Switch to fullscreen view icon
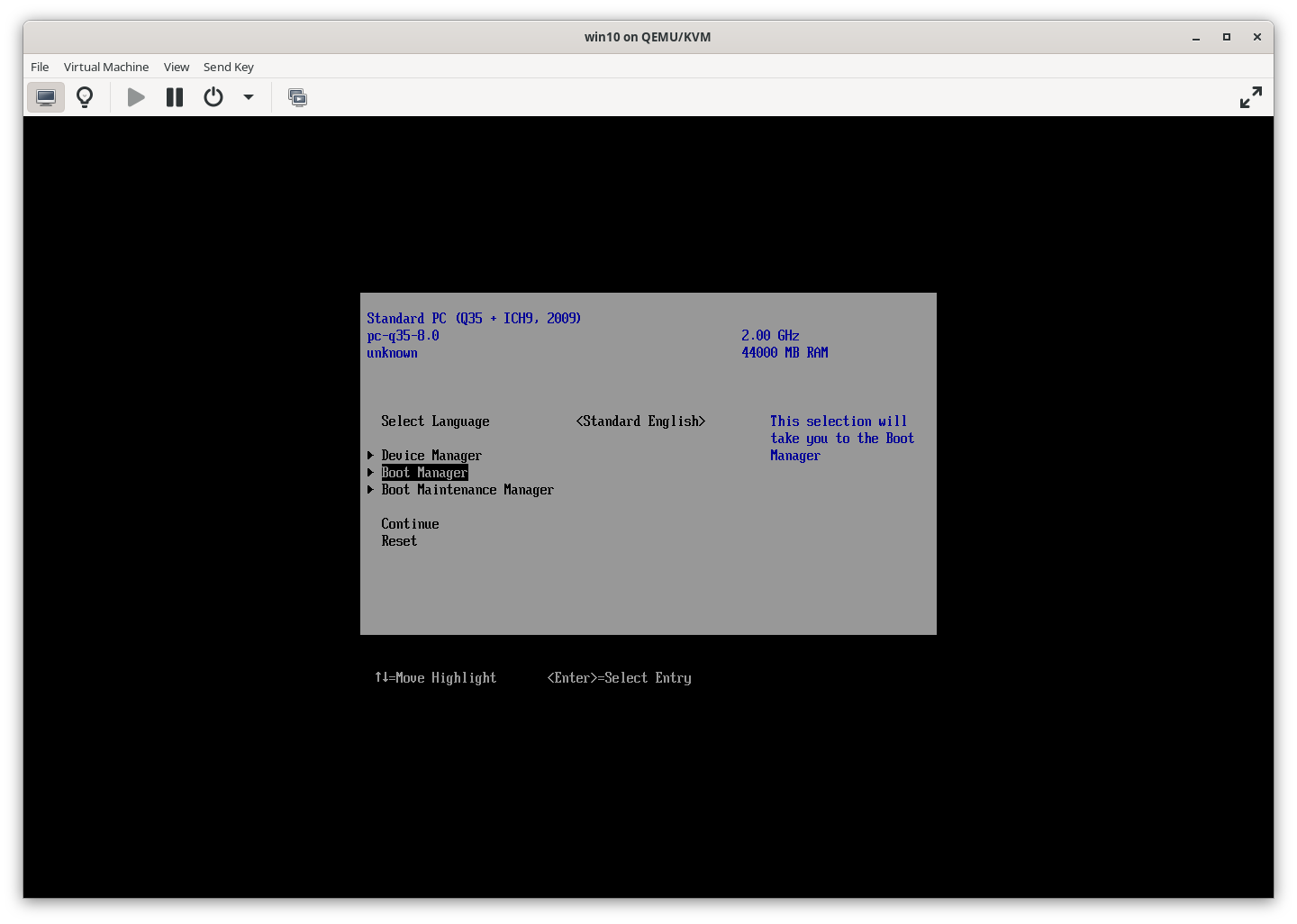Screen dimensions: 1297x924 1250,97
